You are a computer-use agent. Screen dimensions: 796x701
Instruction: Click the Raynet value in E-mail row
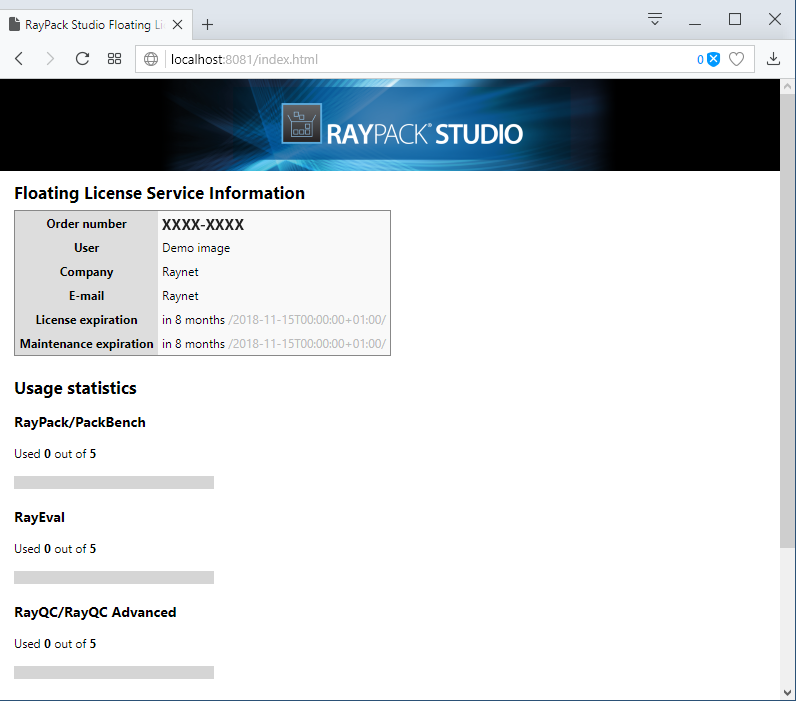click(180, 296)
